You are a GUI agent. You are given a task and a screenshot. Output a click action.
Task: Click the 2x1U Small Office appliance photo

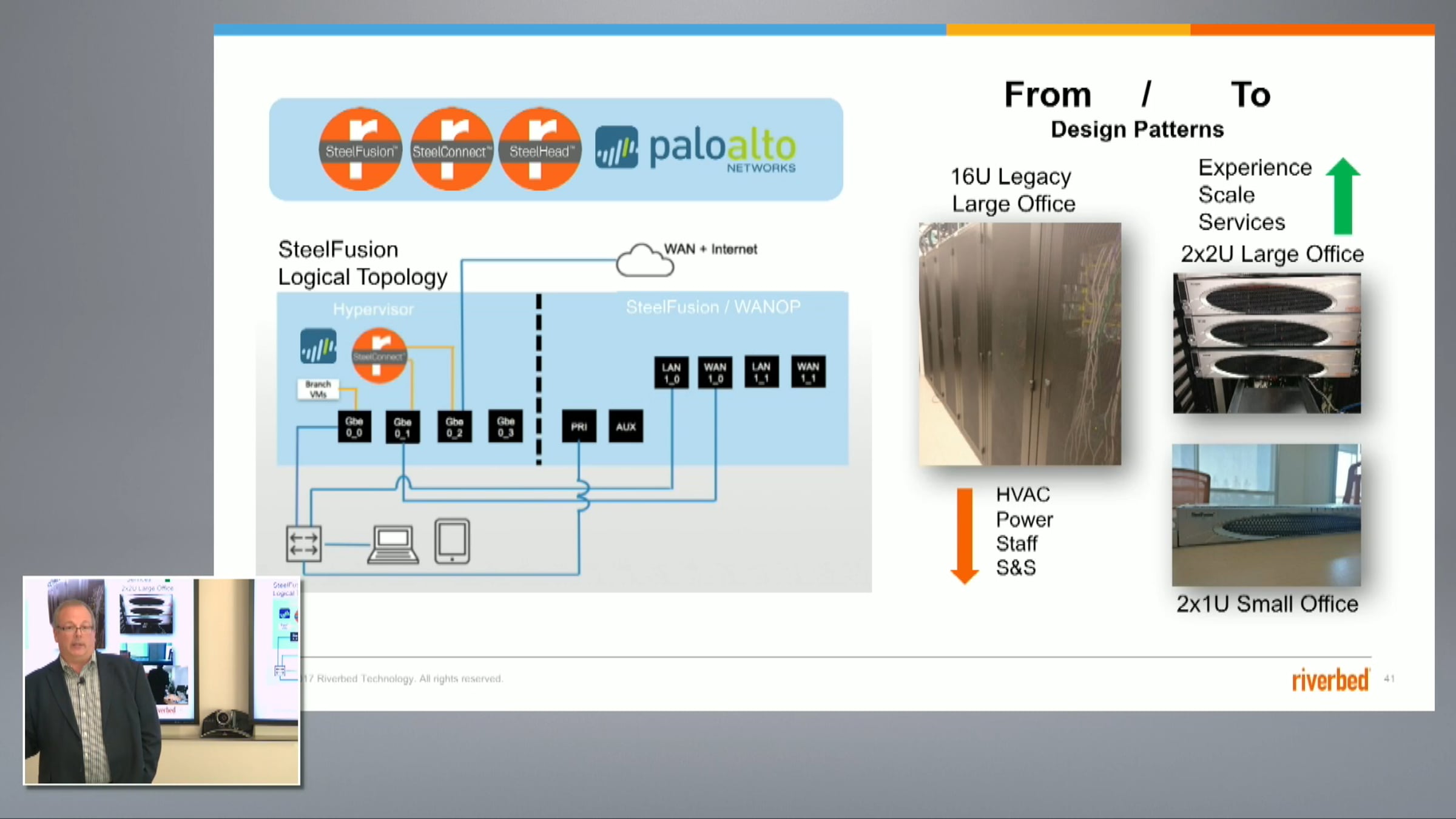coord(1266,515)
